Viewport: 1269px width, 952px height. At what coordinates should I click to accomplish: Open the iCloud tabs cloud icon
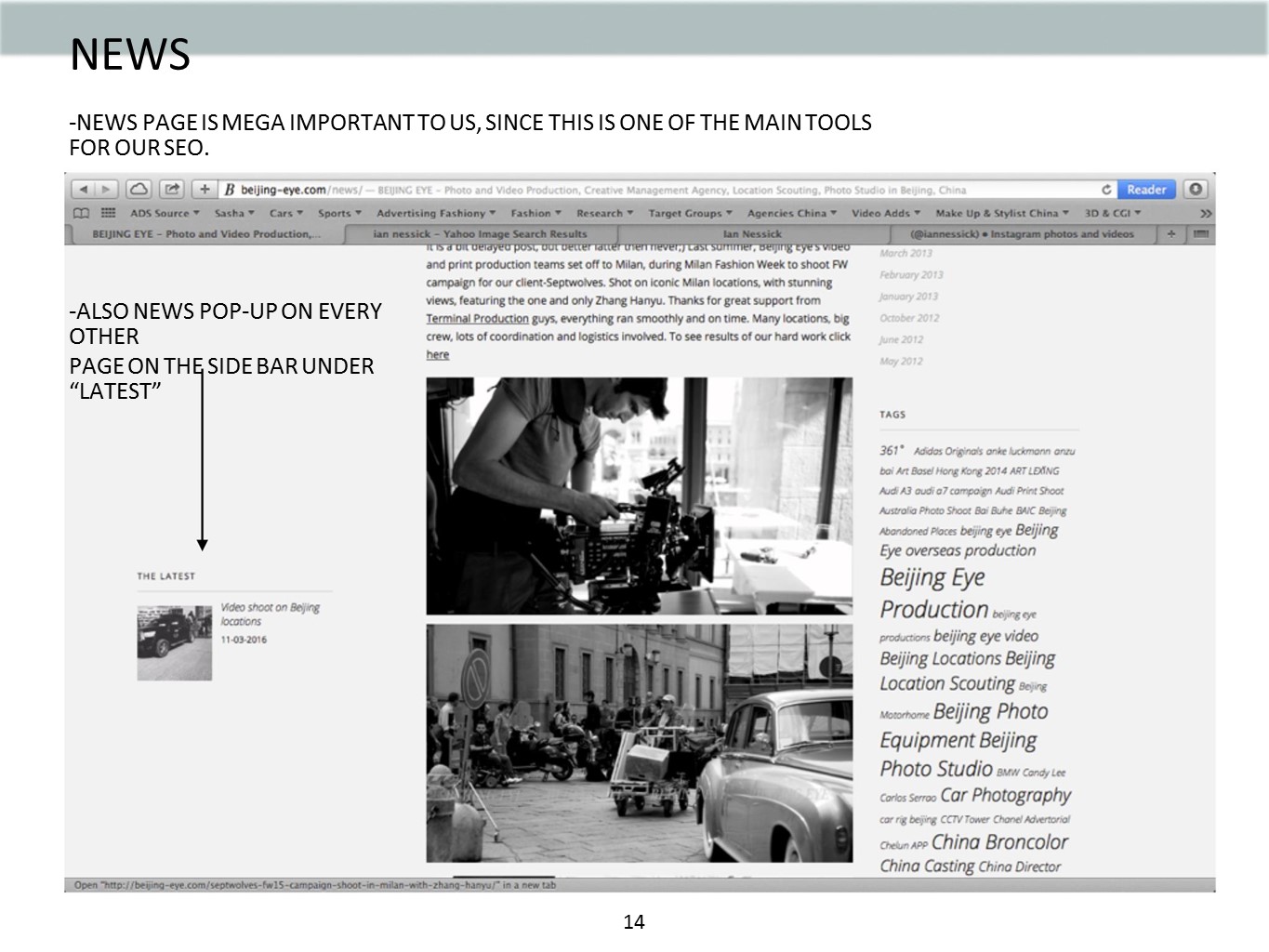point(139,189)
